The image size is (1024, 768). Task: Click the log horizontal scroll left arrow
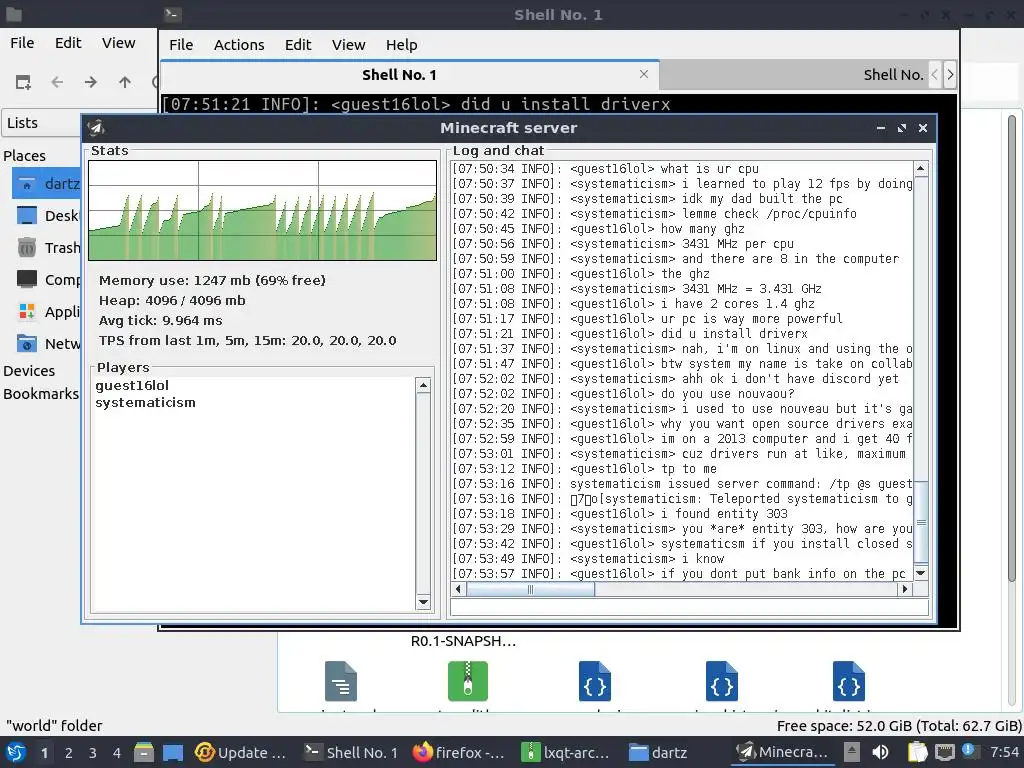458,589
